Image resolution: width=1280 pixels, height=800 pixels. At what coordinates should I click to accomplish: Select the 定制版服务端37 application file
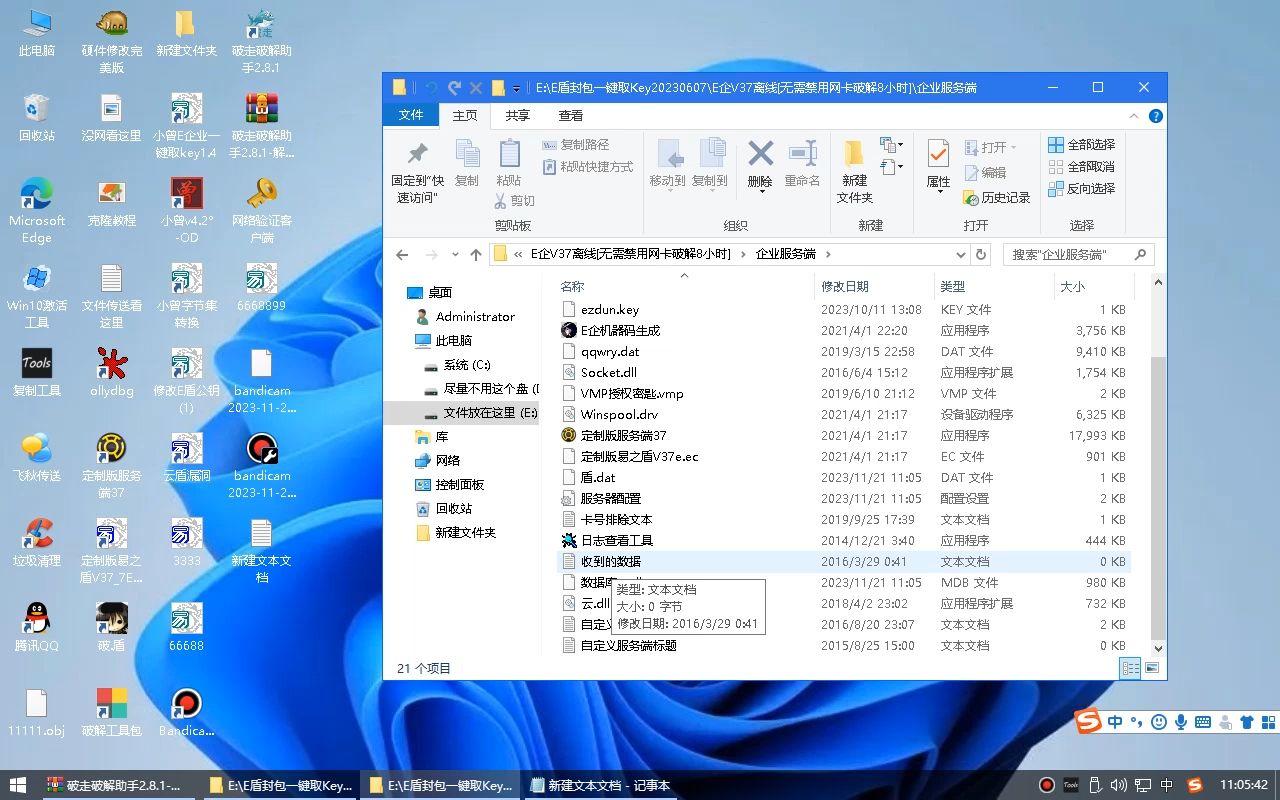pyautogui.click(x=623, y=436)
